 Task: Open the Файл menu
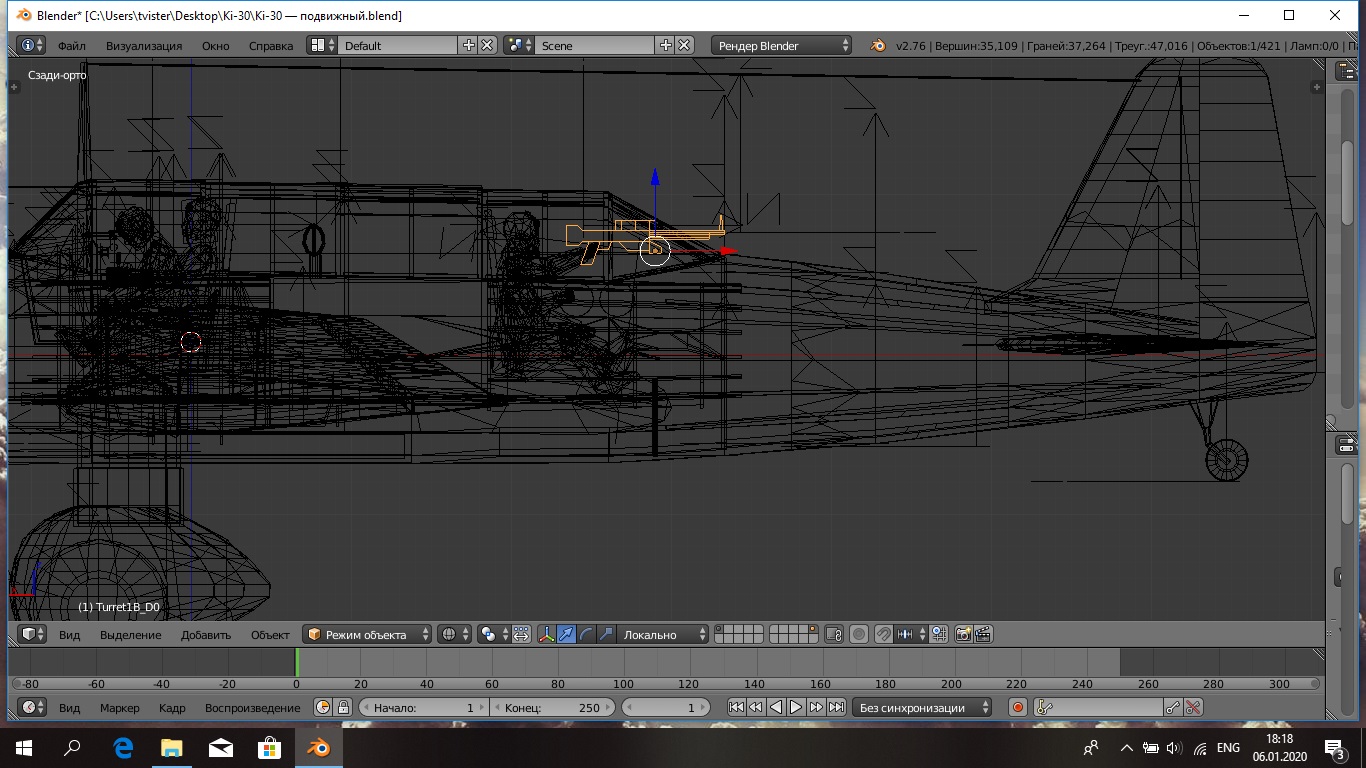[71, 45]
